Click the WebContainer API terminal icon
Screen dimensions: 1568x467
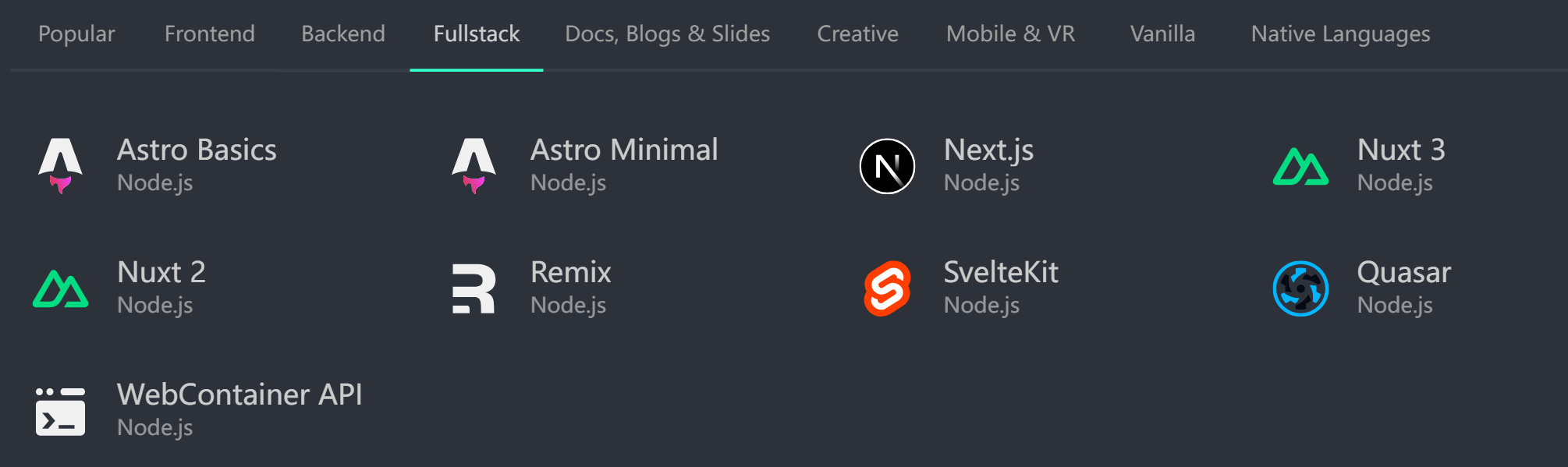(60, 411)
